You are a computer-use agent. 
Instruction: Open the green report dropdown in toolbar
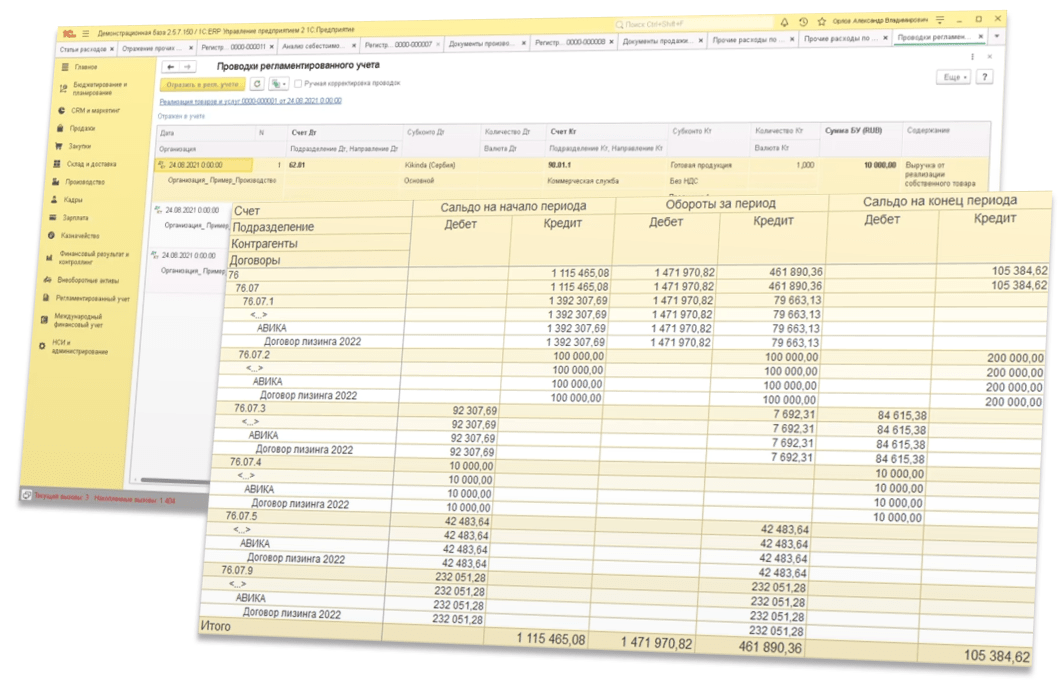278,84
